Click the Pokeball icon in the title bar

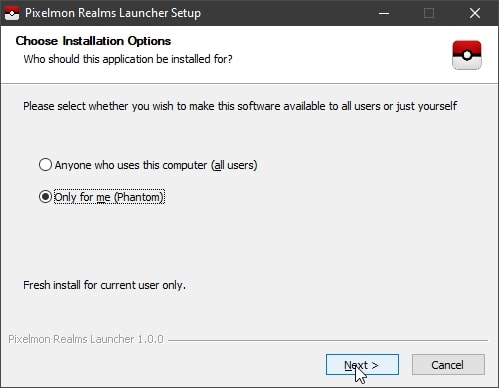(12, 13)
